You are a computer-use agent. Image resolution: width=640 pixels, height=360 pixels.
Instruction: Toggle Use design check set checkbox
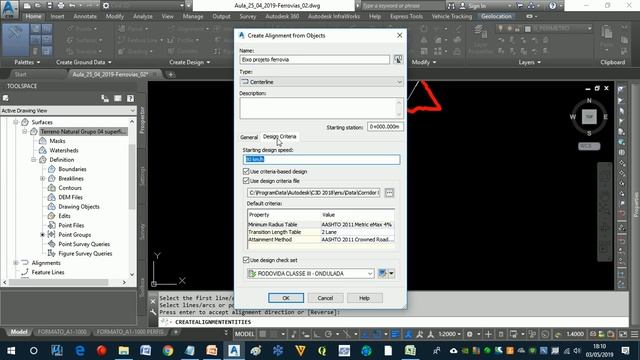[246, 260]
